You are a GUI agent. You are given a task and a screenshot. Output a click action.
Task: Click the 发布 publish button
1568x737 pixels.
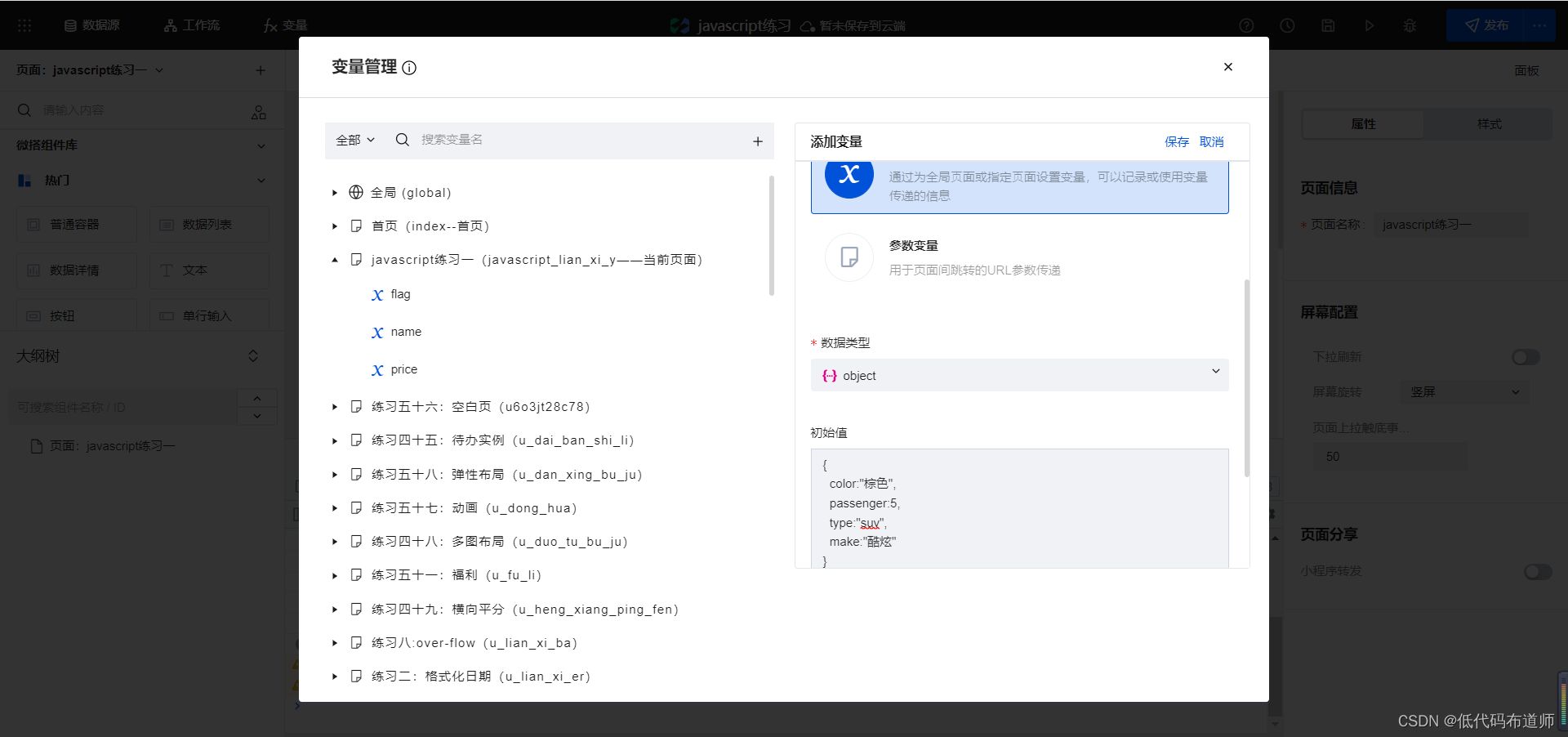pyautogui.click(x=1486, y=25)
